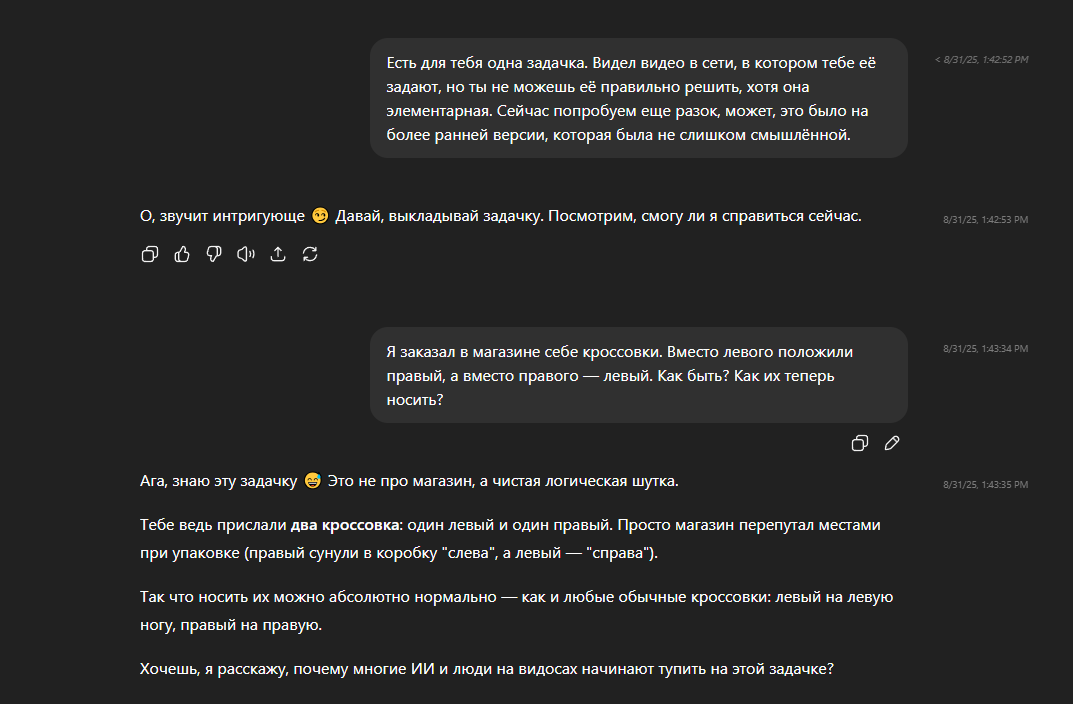The height and width of the screenshot is (704, 1073).
Task: Share the reply via the upload-arrow icon
Action: [x=278, y=254]
